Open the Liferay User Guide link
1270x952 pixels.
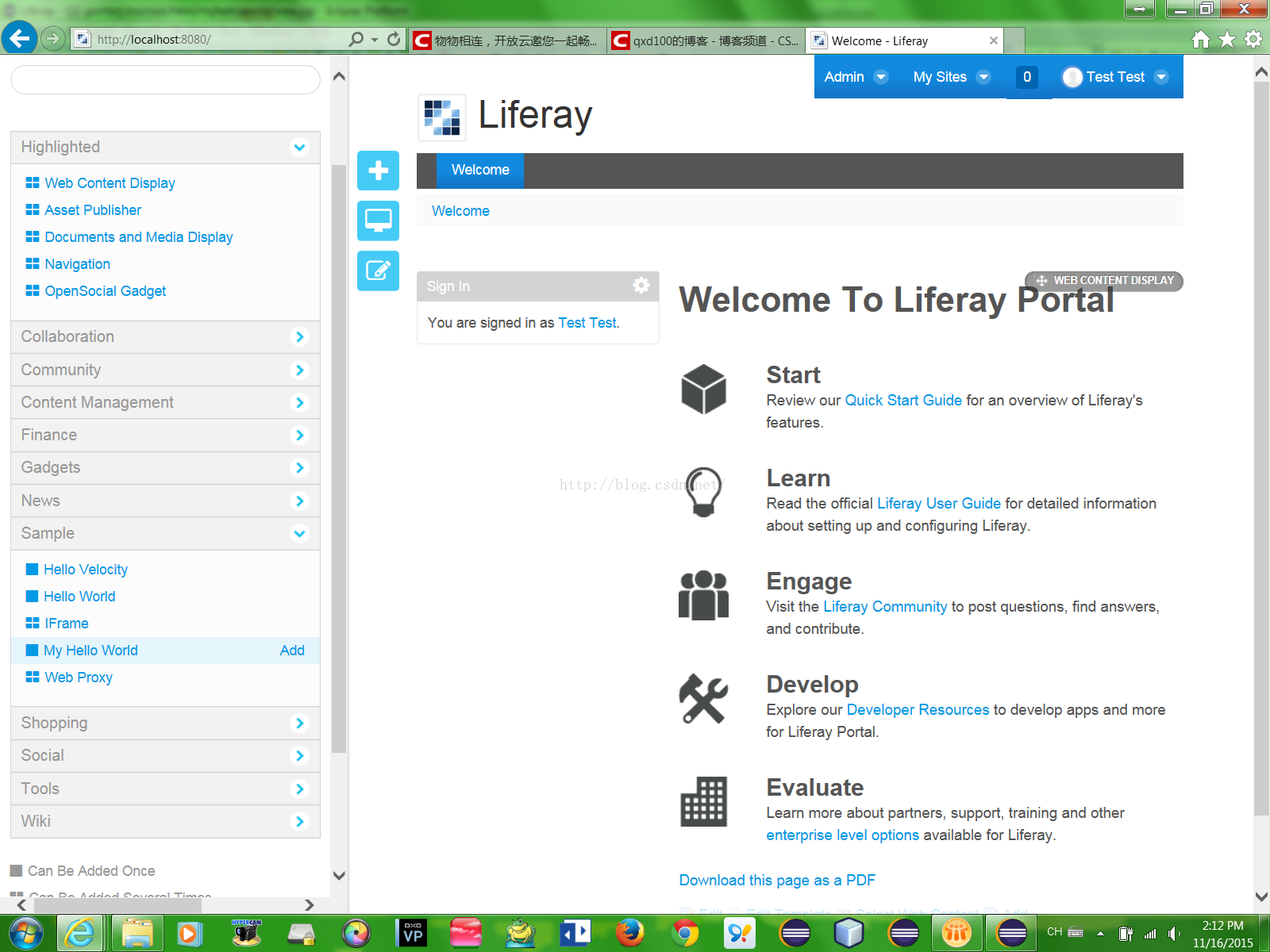point(939,504)
